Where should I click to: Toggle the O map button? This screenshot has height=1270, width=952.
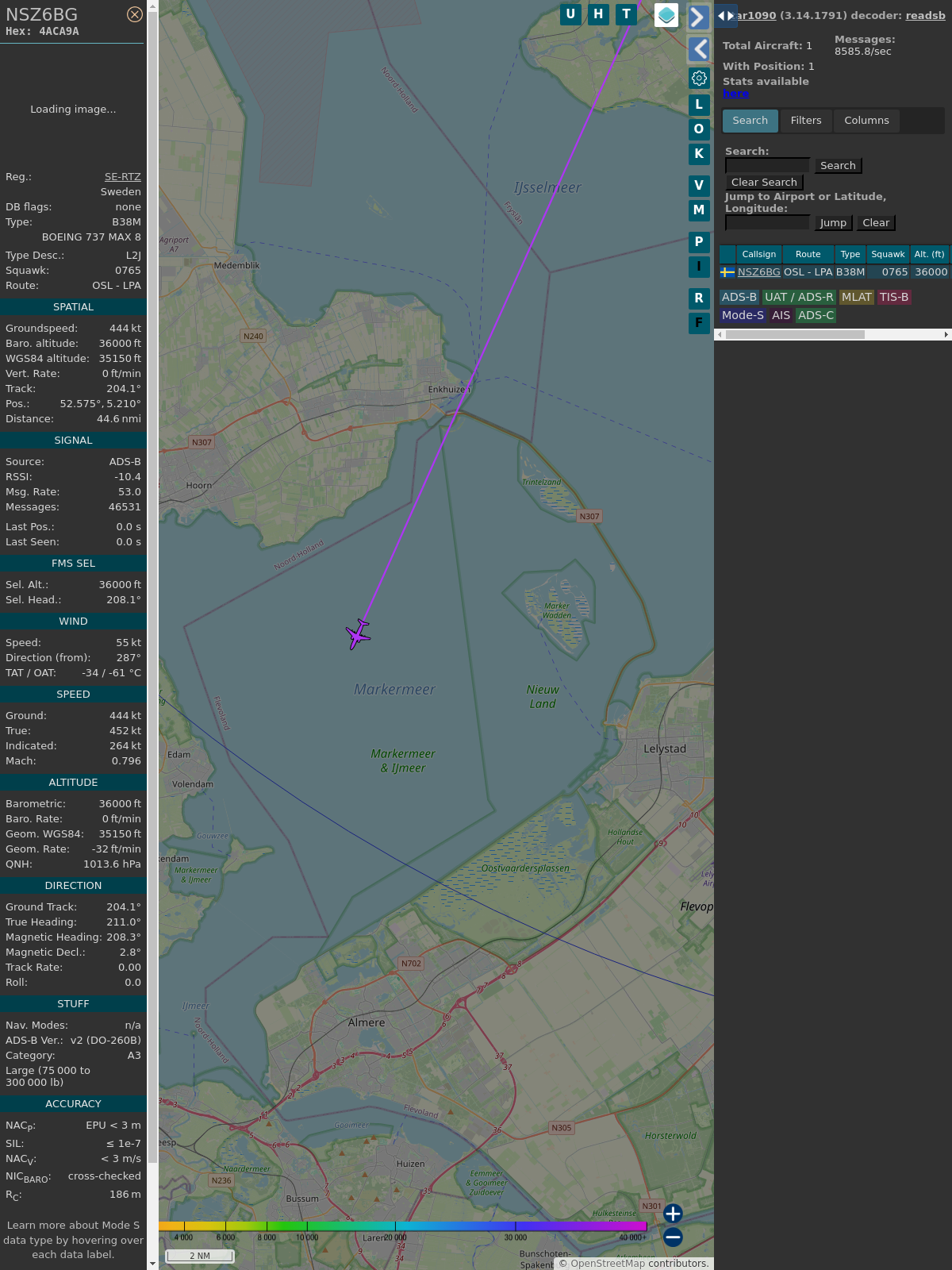(699, 129)
